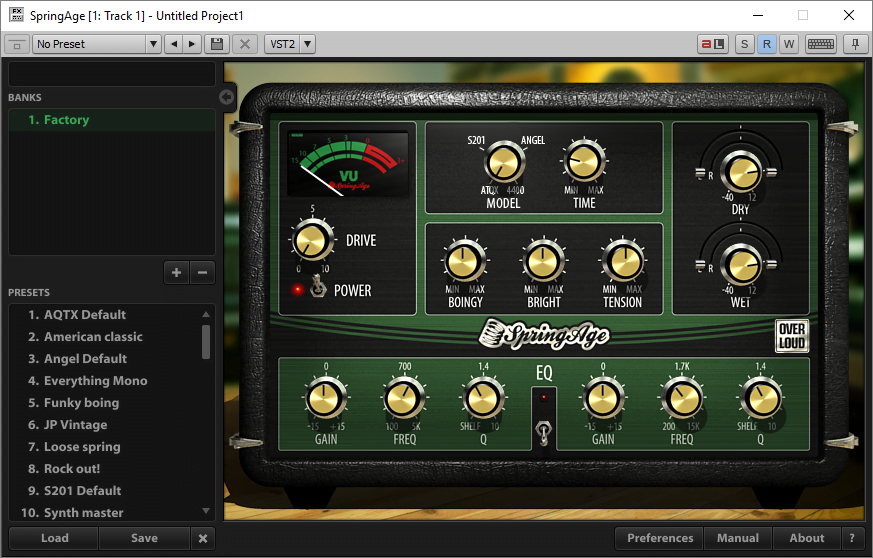Viewport: 873px width, 558px height.
Task: Click the plugin menu icon left of preset box
Action: (x=17, y=45)
